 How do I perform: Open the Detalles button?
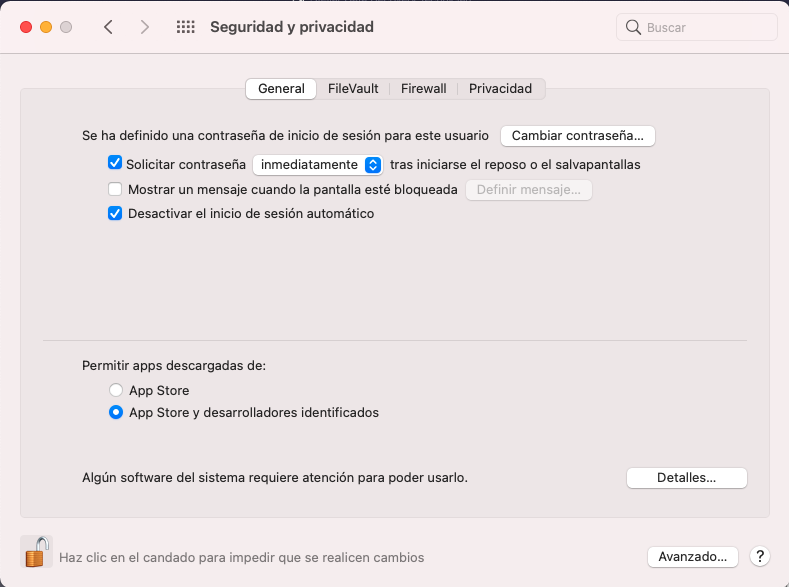[686, 478]
